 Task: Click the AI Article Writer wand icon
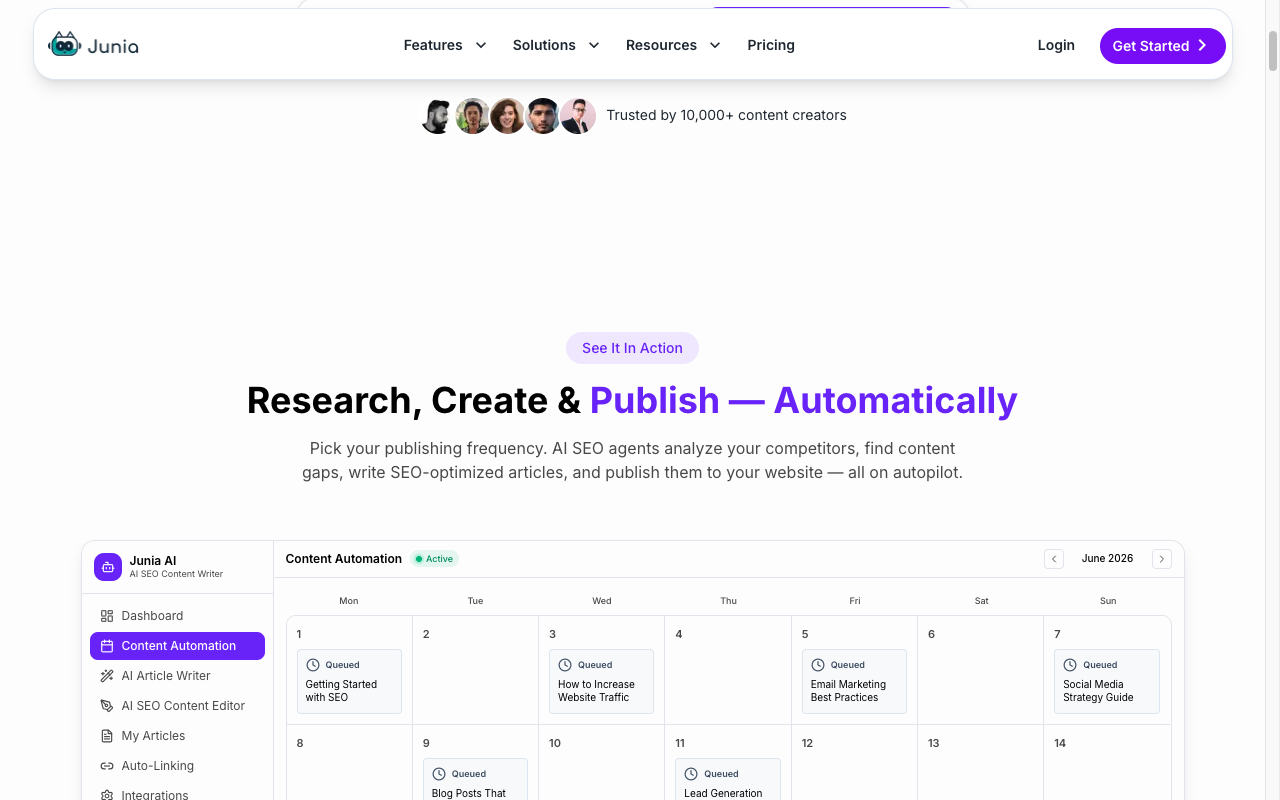point(107,676)
